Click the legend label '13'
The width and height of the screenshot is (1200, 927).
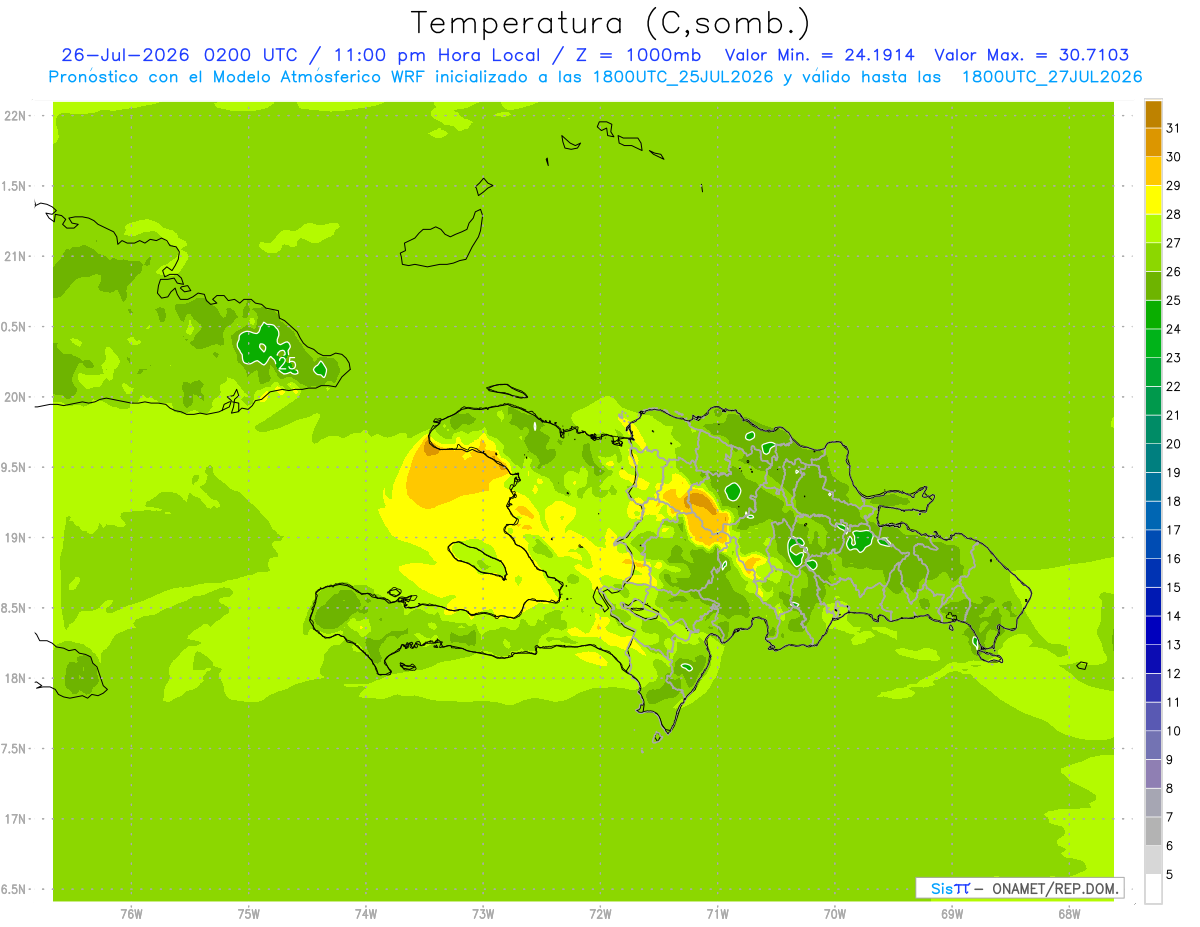[x=1173, y=645]
